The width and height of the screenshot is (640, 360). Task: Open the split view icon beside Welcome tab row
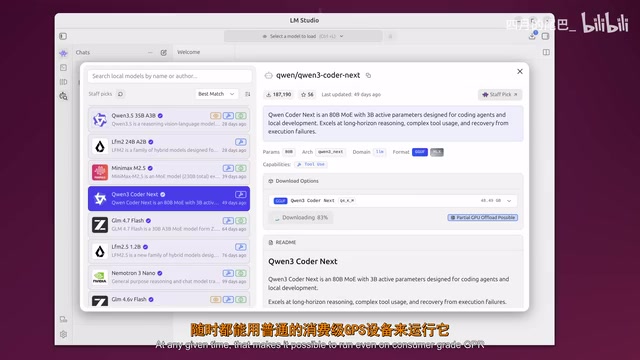546,52
